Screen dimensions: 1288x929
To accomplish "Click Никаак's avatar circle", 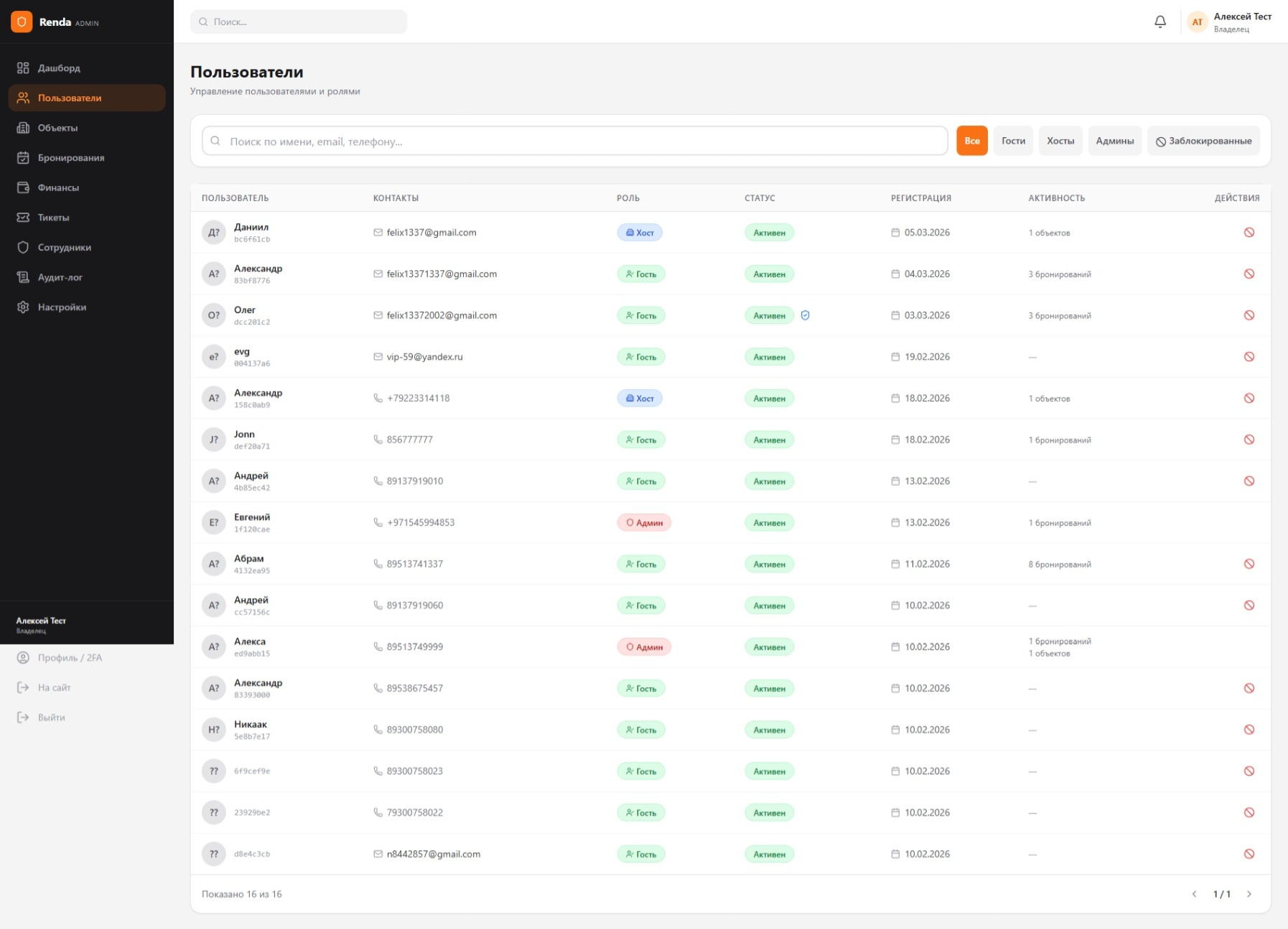I will click(x=214, y=730).
